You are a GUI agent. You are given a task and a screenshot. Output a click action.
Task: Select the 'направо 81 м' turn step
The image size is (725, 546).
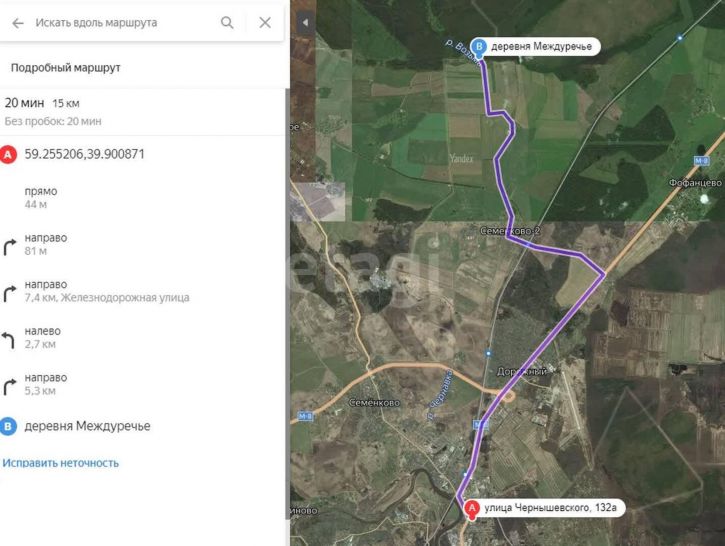click(x=141, y=244)
